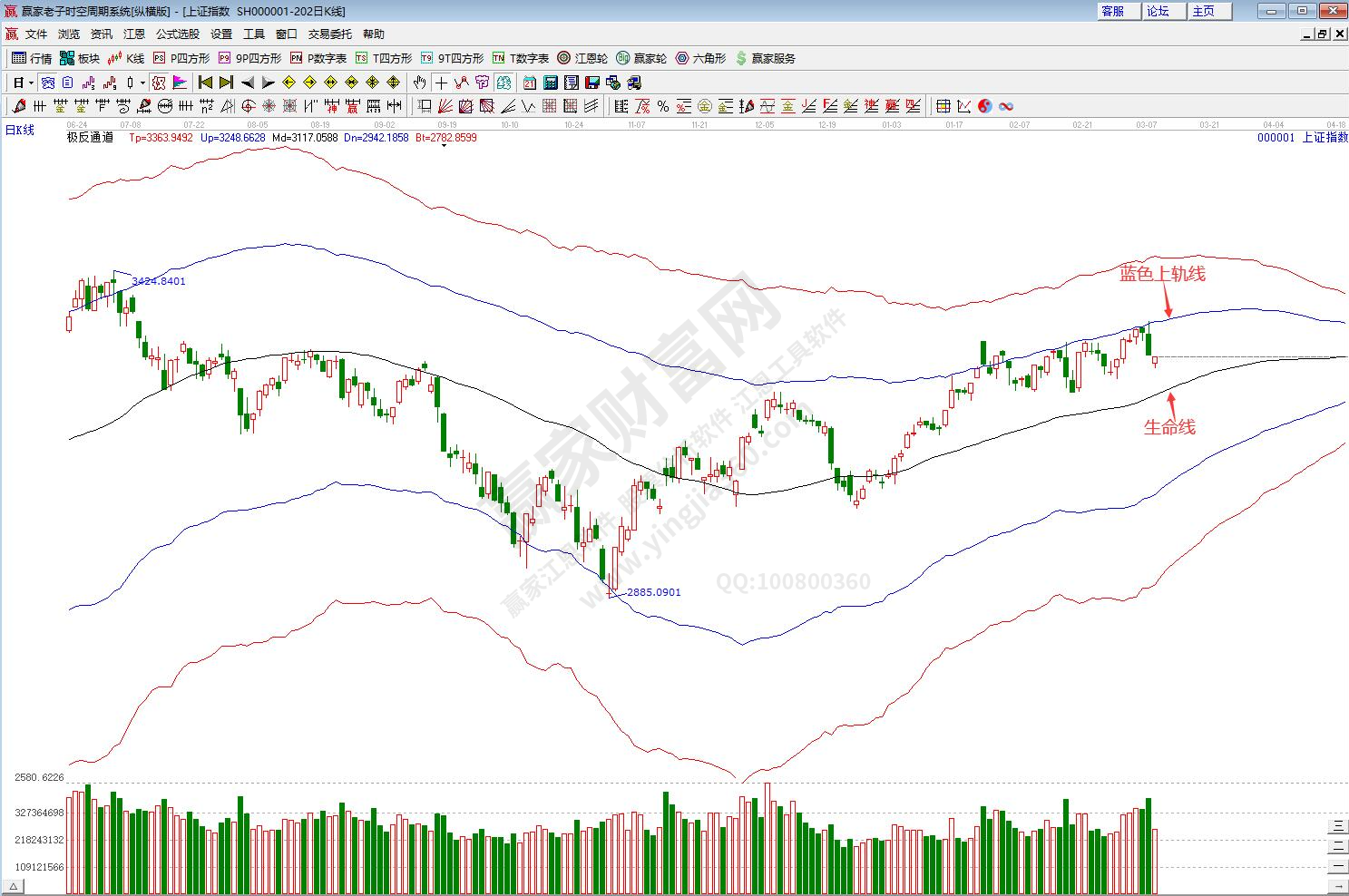Toggle the percent line tool
Image resolution: width=1349 pixels, height=896 pixels.
[x=663, y=107]
